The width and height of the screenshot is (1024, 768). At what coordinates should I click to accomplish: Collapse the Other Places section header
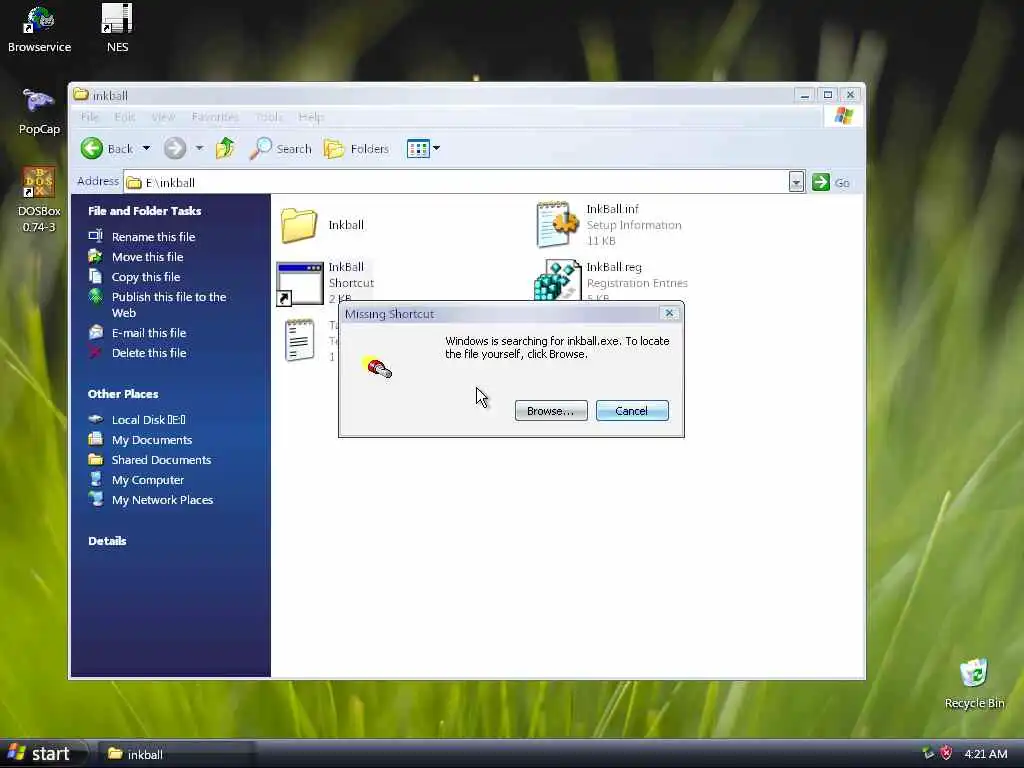(x=123, y=394)
